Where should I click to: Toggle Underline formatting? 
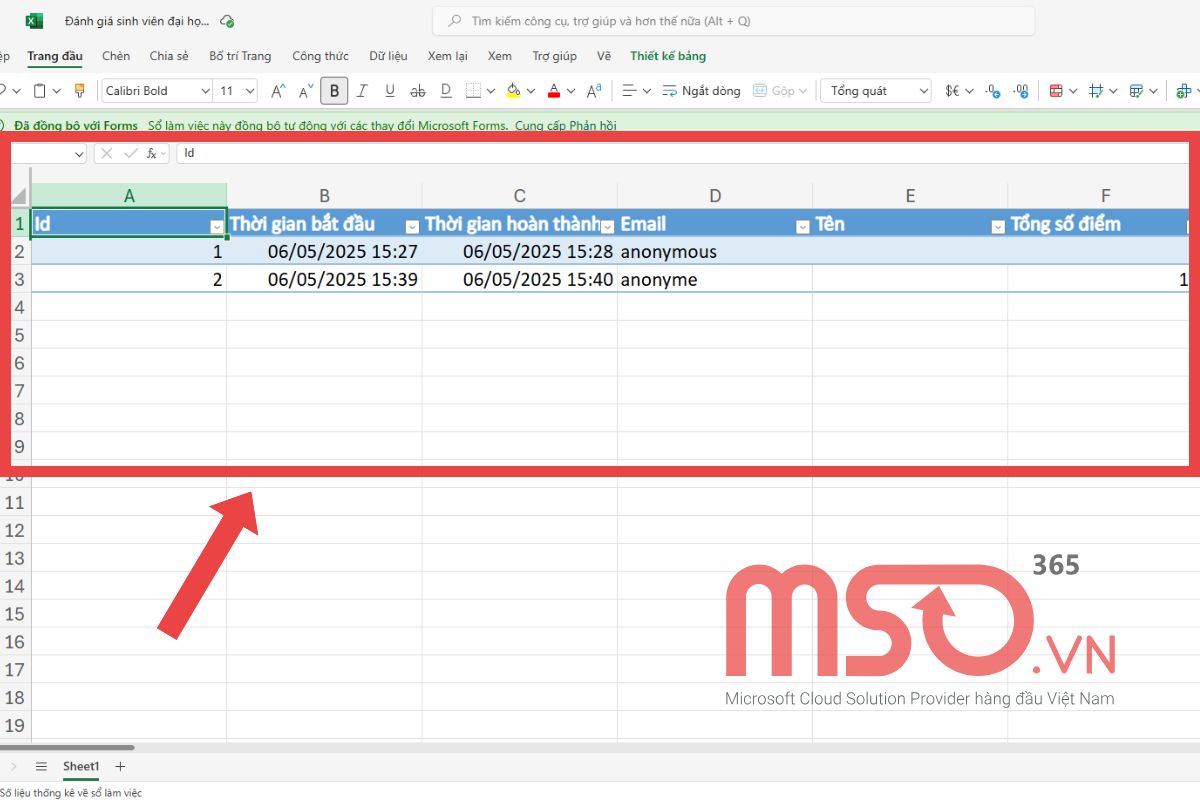coord(390,91)
